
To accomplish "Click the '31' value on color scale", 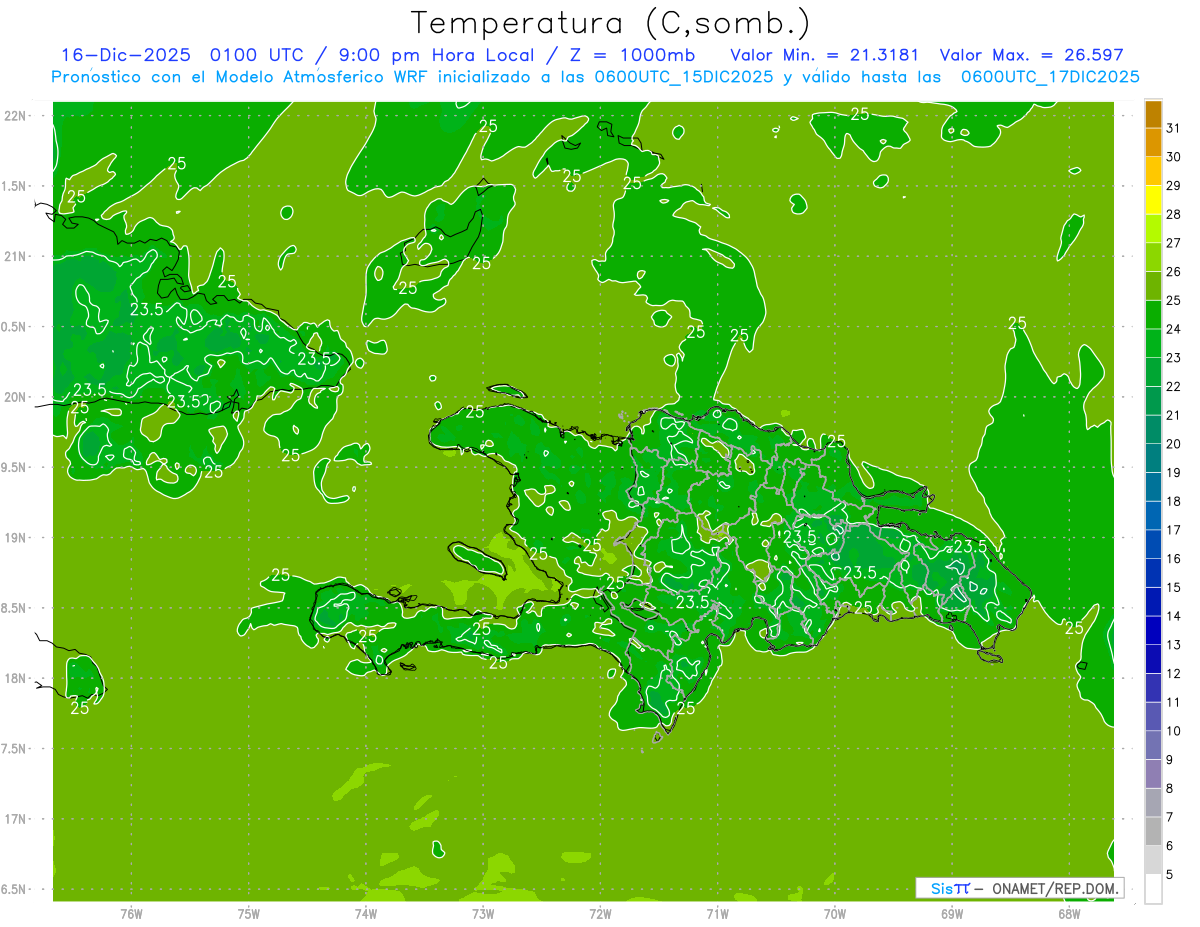I will [1173, 128].
